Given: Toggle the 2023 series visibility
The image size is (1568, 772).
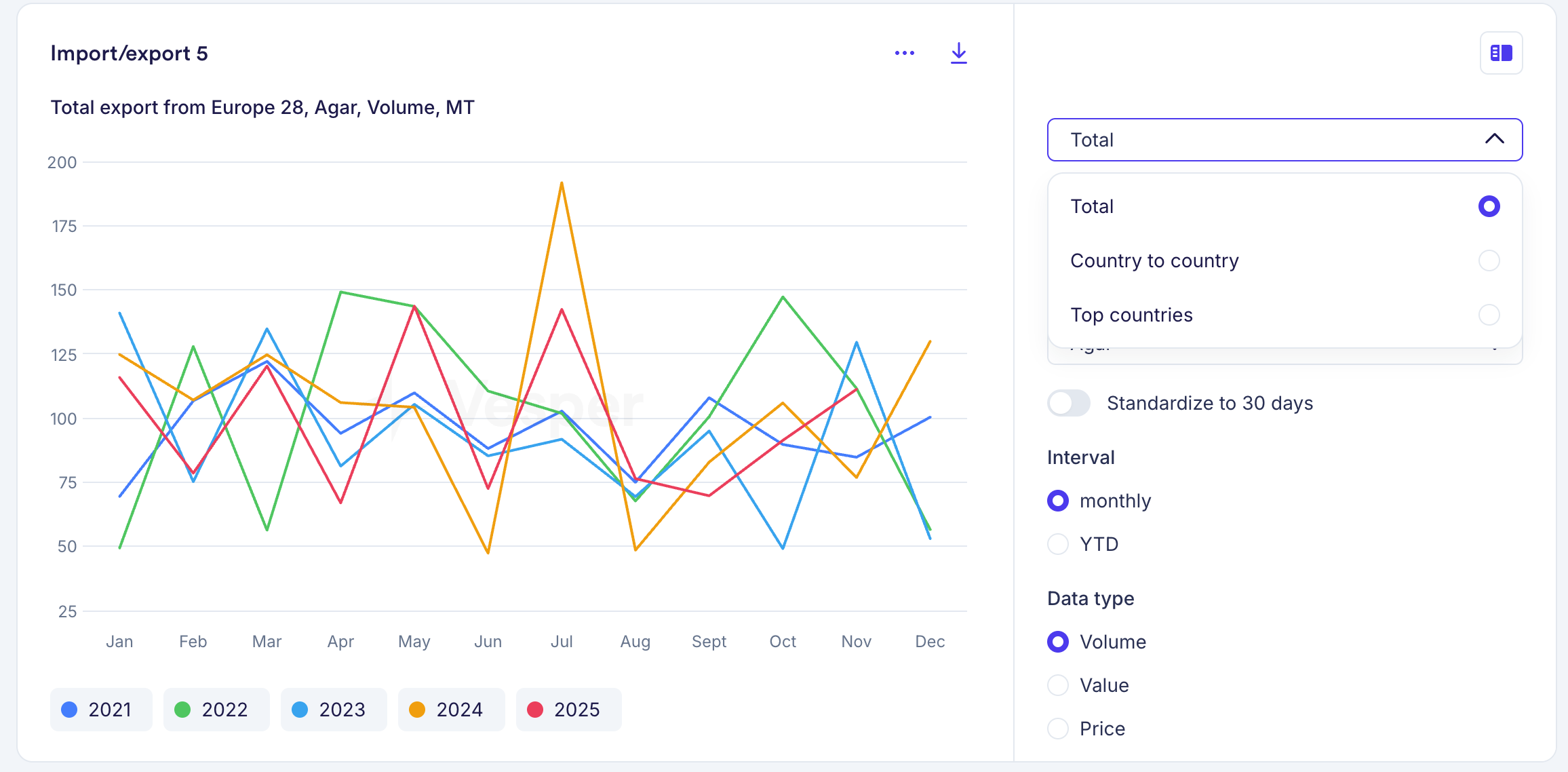Looking at the screenshot, I should coord(333,709).
